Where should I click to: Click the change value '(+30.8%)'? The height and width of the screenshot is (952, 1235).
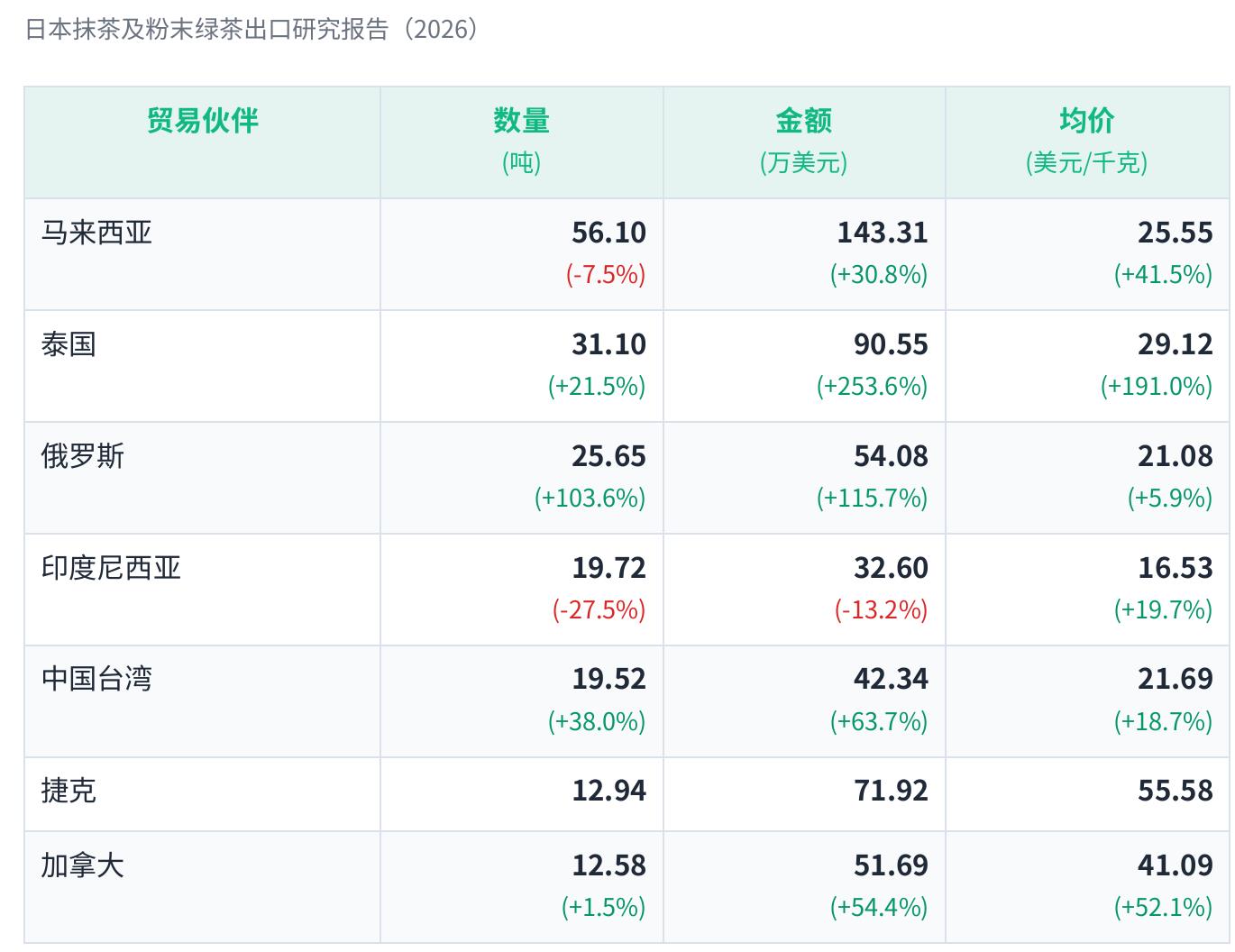[879, 274]
